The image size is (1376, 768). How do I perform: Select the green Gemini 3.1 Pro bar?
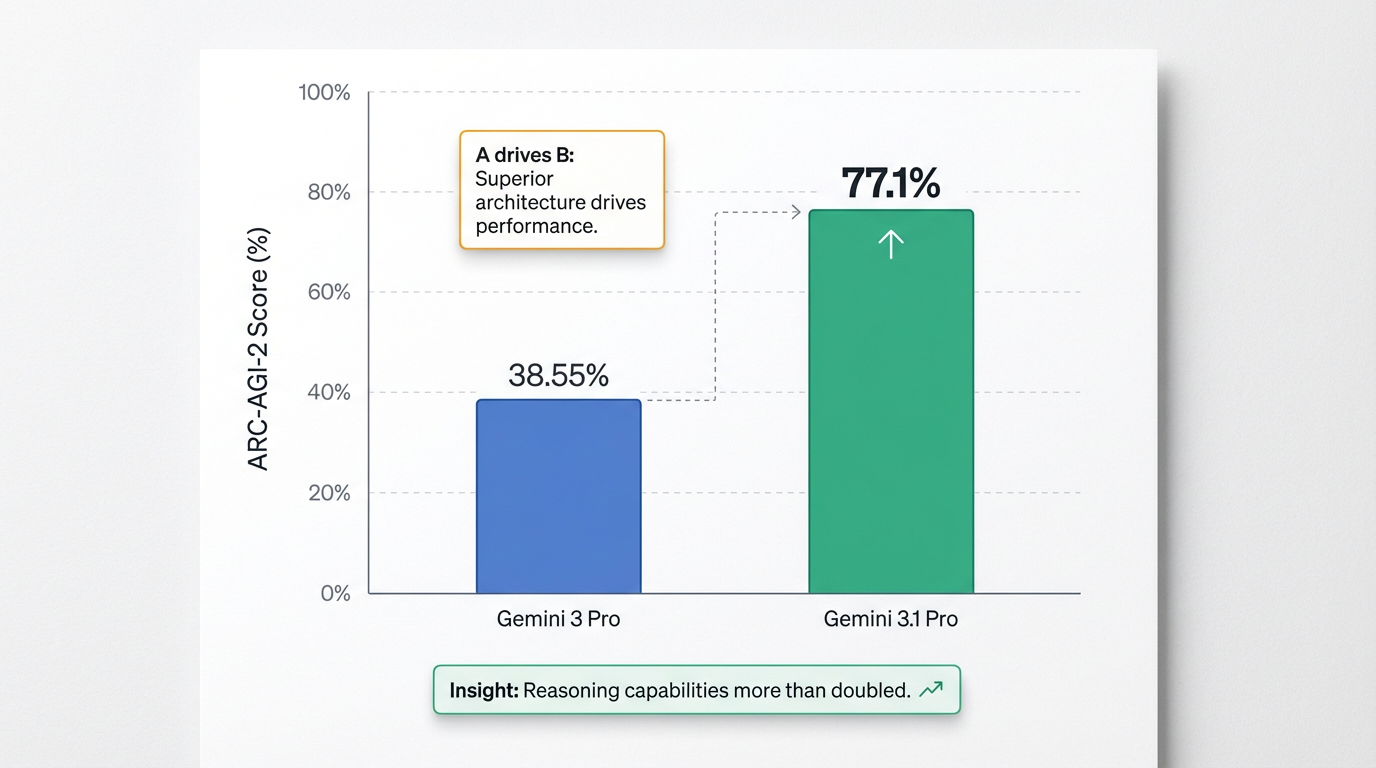890,420
